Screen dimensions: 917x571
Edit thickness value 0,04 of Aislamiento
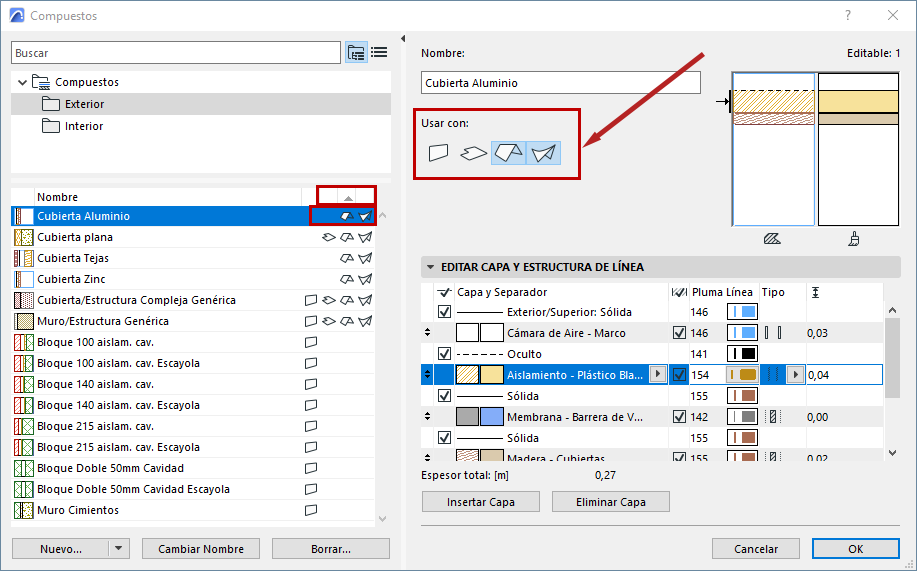(x=844, y=374)
